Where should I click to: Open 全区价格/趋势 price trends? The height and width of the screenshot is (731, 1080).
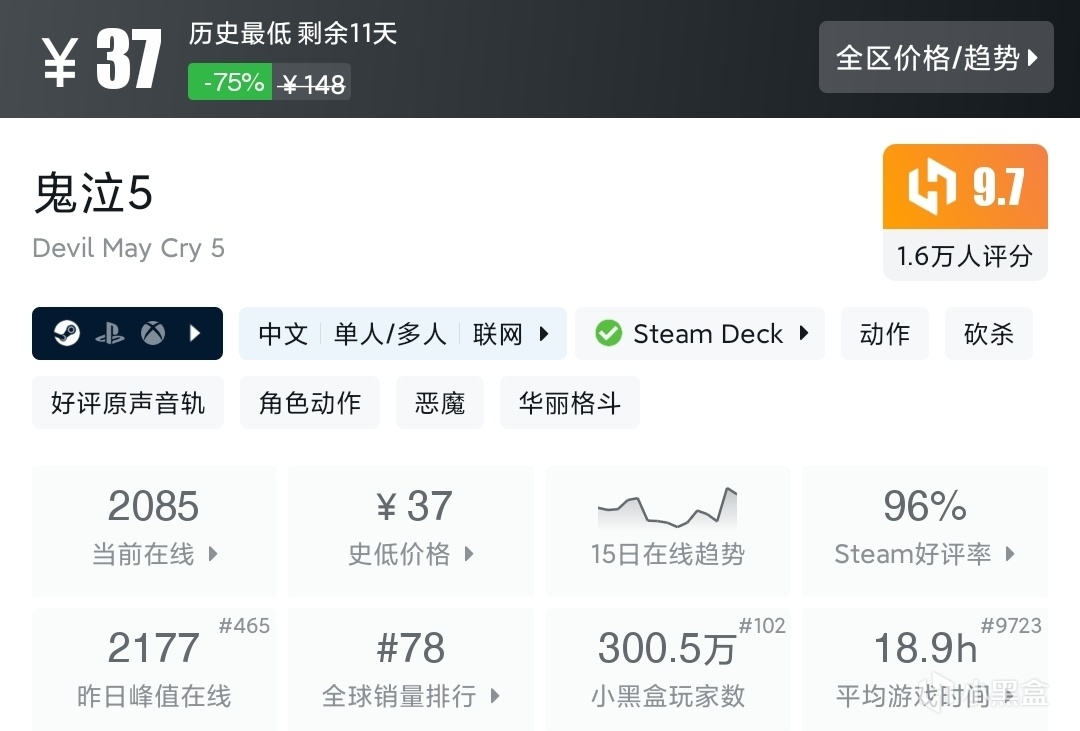point(936,57)
